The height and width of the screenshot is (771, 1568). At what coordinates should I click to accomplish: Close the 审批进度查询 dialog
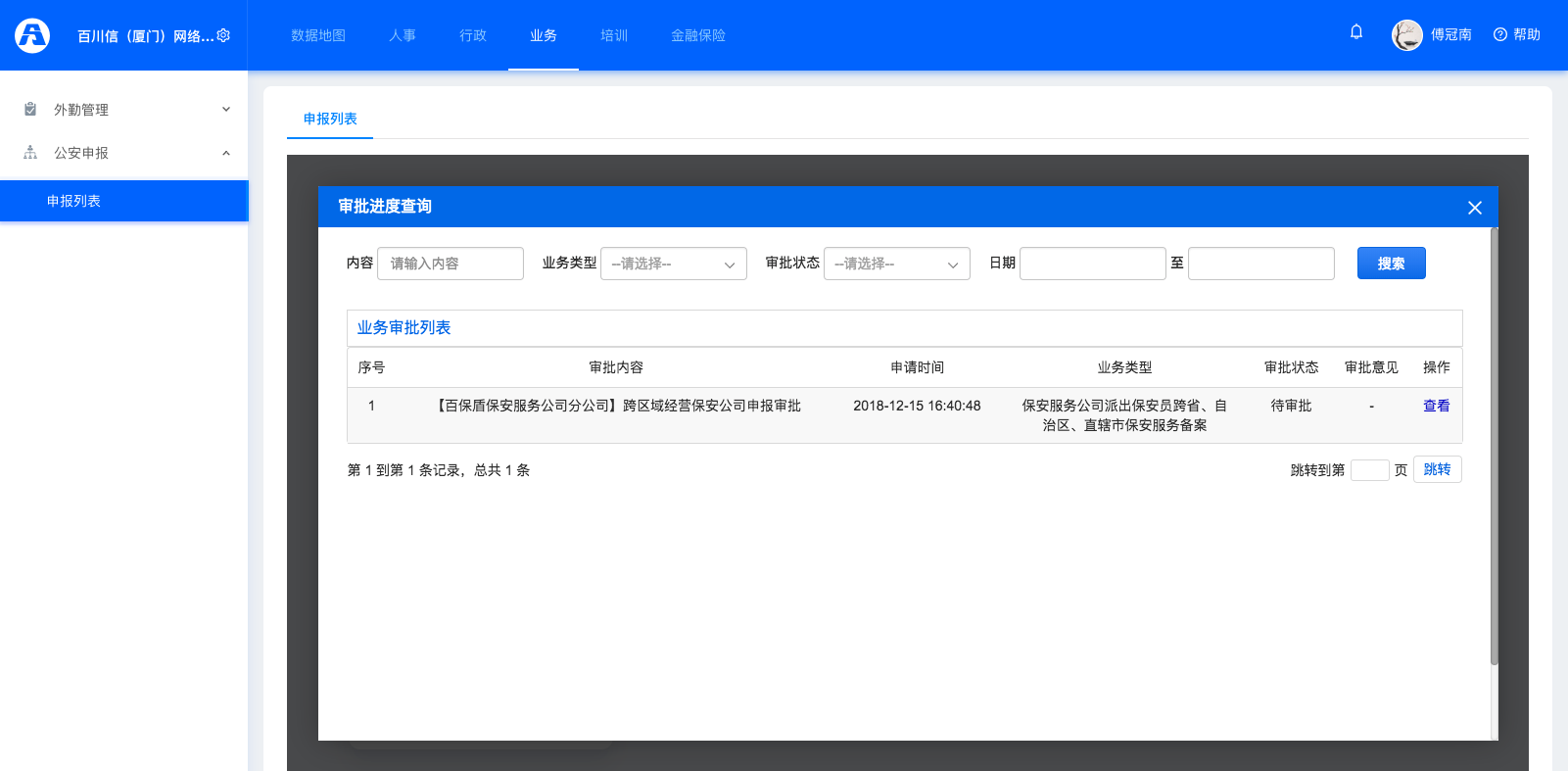click(x=1475, y=208)
